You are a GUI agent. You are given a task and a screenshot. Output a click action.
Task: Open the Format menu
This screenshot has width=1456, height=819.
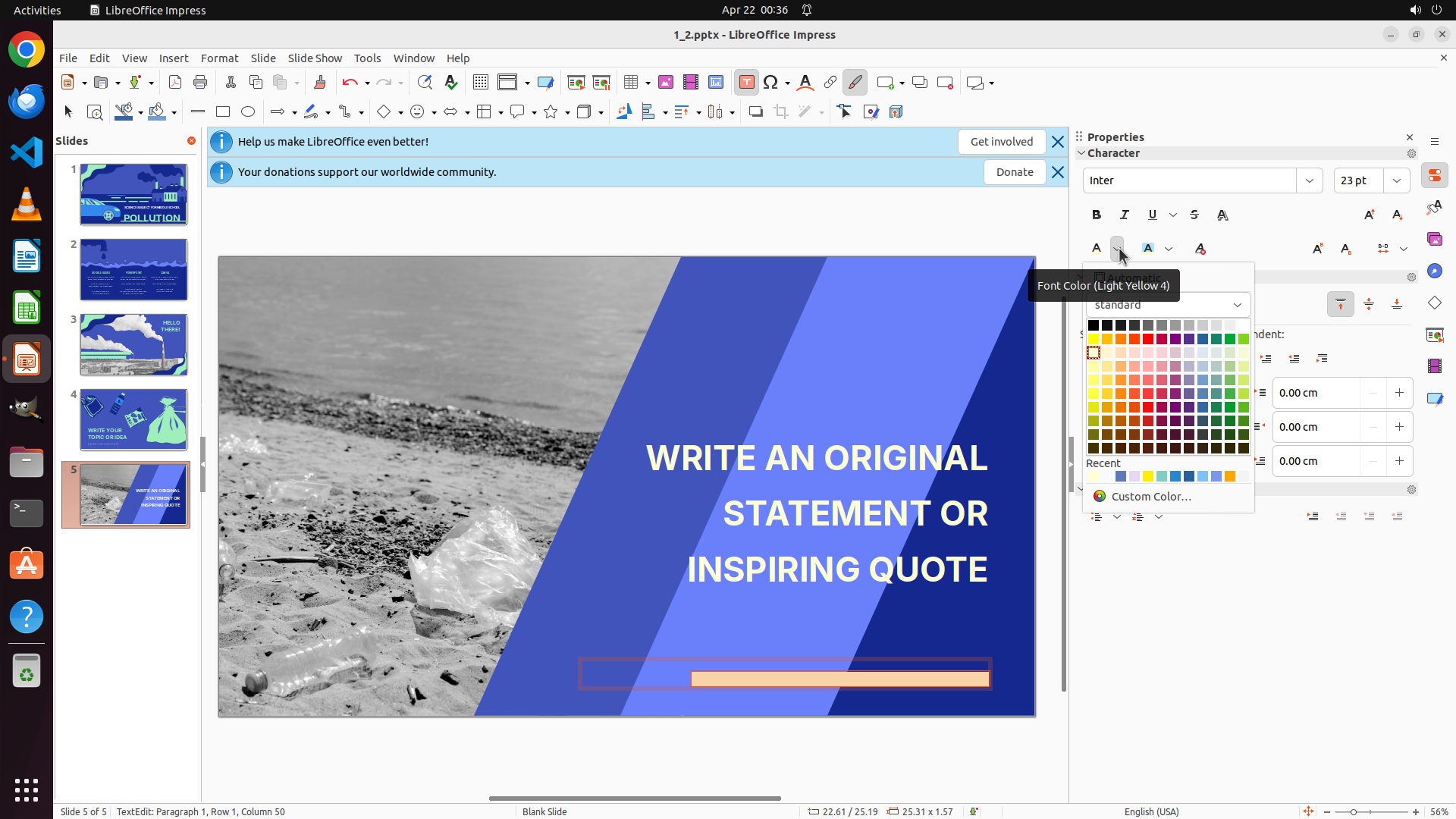coord(219,58)
